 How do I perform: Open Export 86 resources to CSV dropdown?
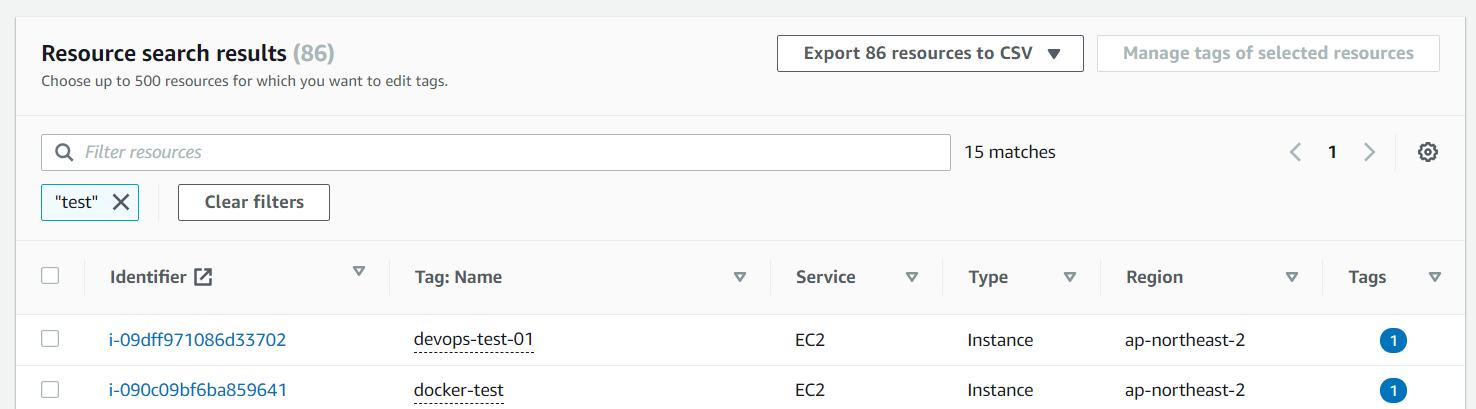point(930,53)
